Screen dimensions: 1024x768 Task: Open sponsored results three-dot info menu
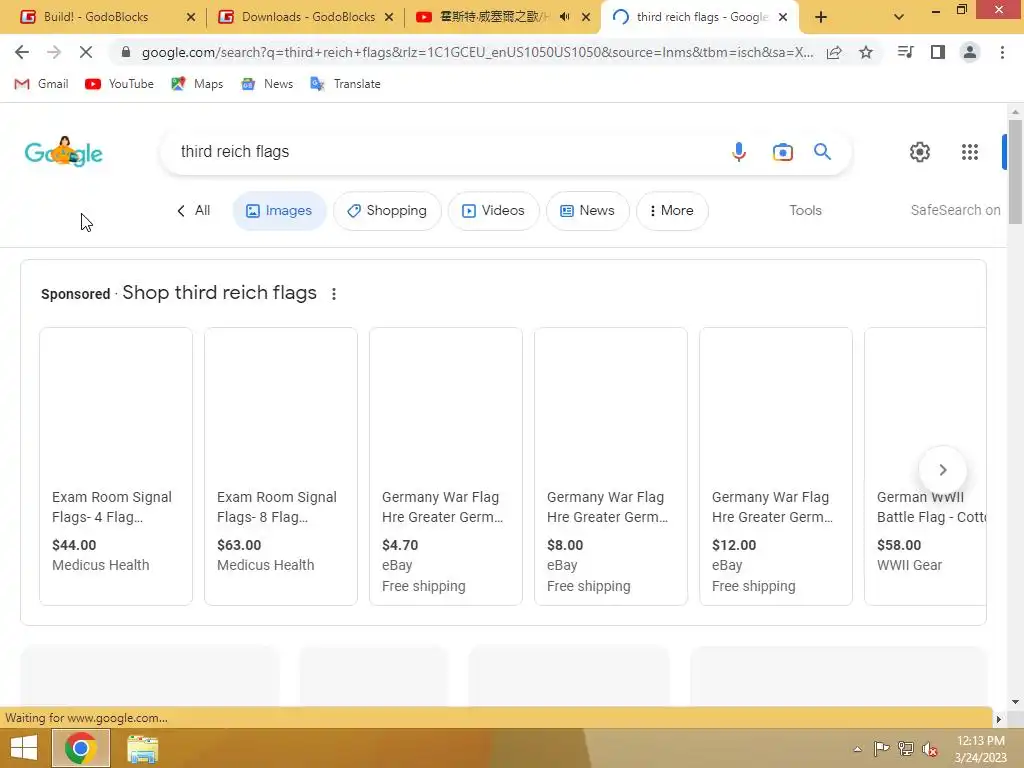(x=334, y=294)
